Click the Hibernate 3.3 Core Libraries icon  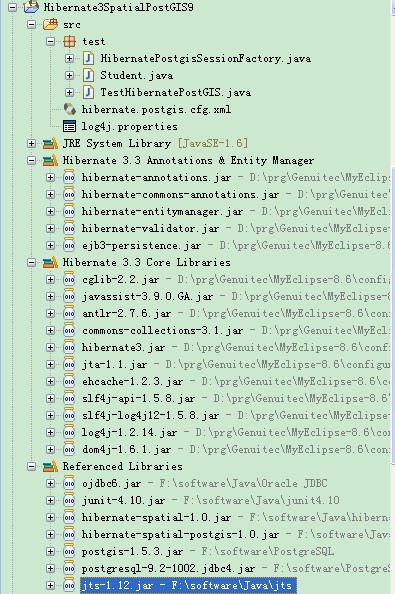pyautogui.click(x=50, y=262)
